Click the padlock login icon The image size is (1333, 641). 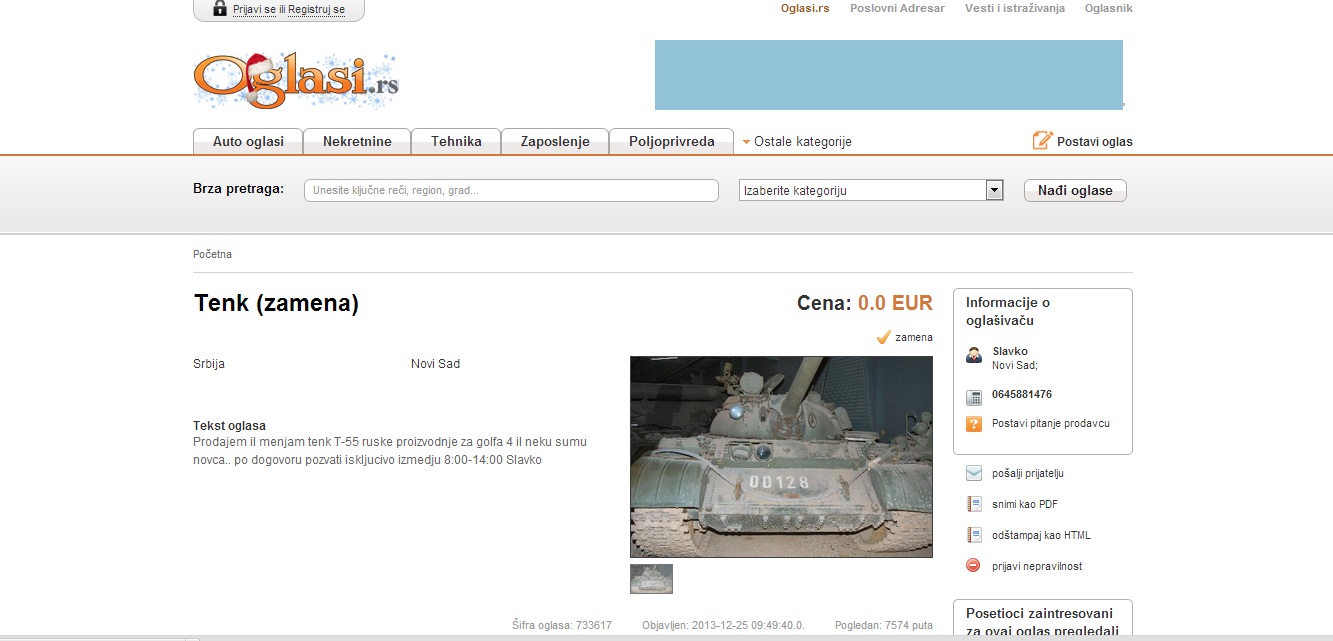tap(220, 9)
